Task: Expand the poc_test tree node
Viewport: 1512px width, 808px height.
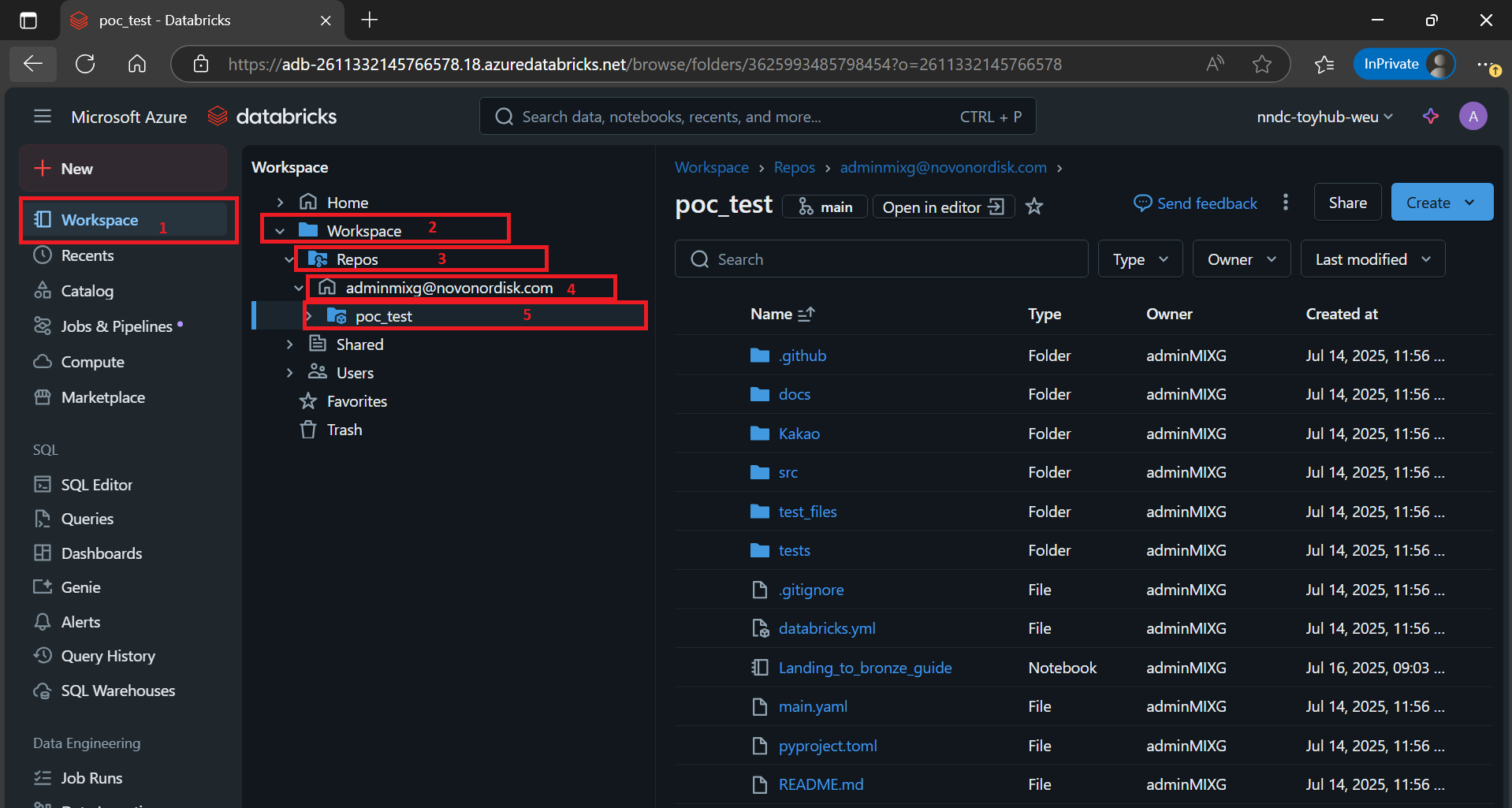Action: pyautogui.click(x=309, y=316)
